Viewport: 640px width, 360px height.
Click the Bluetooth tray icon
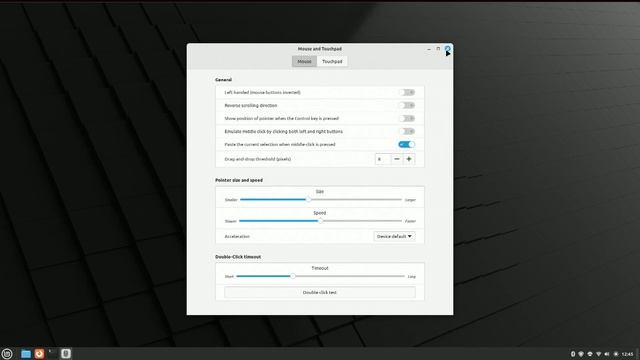573,354
